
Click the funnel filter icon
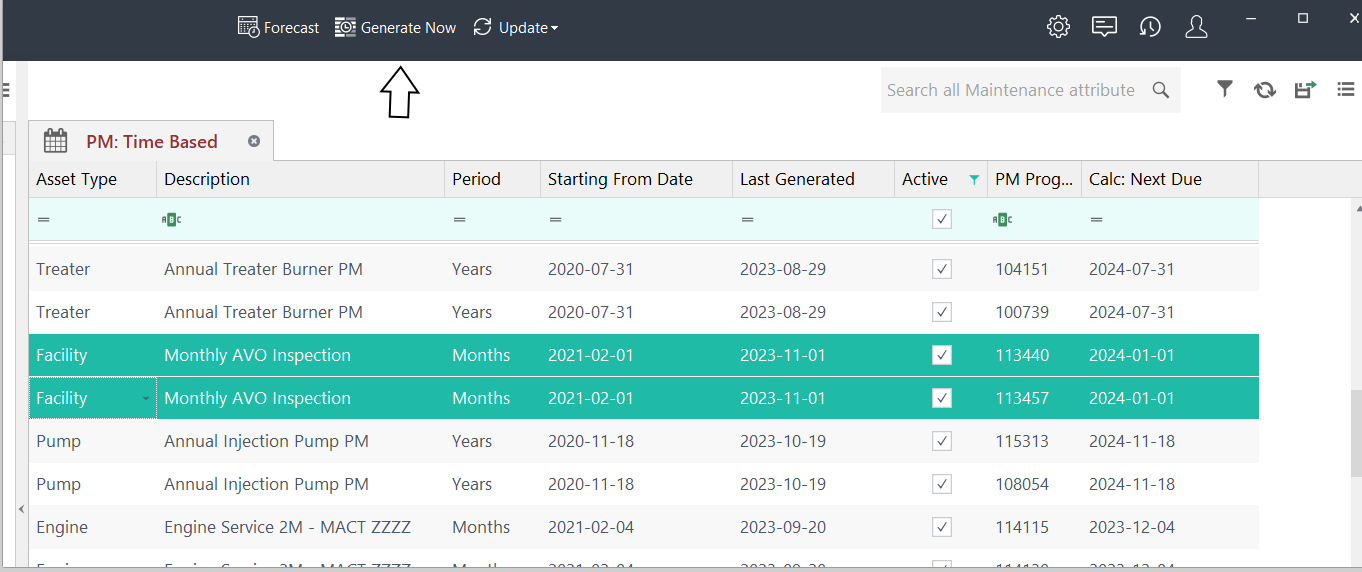click(1225, 89)
